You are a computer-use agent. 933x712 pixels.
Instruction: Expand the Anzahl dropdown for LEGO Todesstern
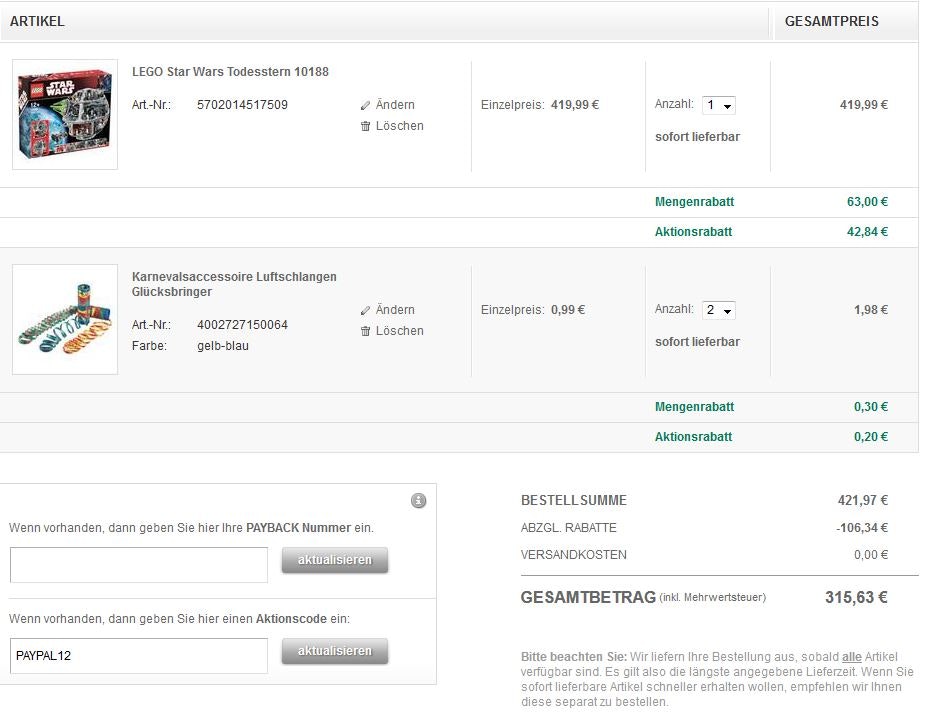coord(719,105)
